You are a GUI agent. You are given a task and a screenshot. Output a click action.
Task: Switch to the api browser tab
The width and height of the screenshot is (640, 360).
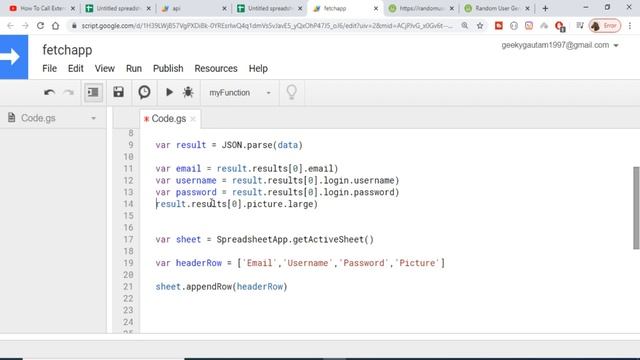coord(193,8)
